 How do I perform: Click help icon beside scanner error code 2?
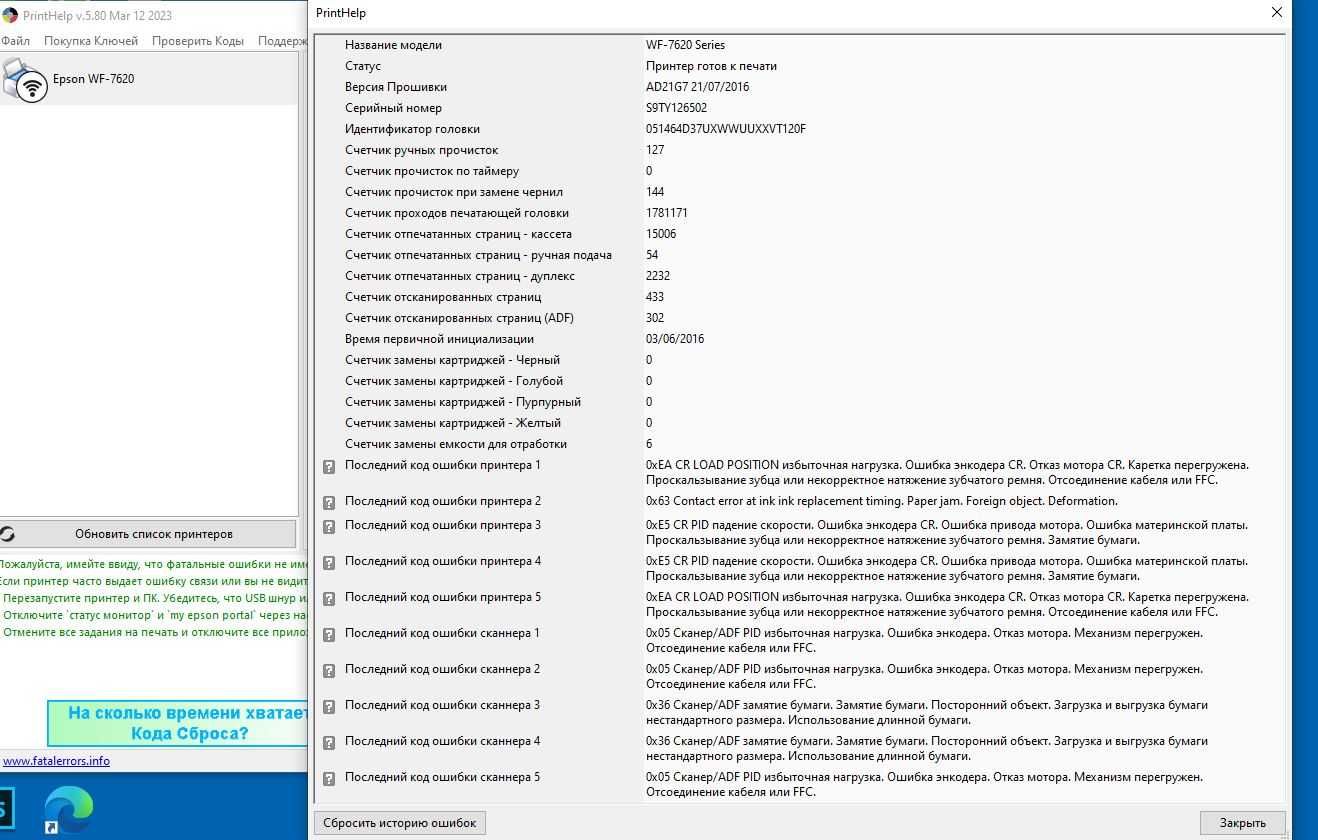(328, 671)
